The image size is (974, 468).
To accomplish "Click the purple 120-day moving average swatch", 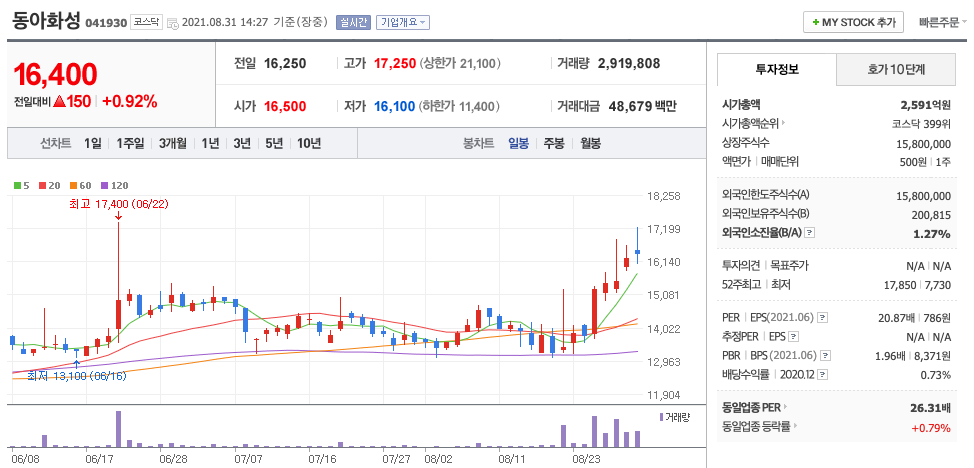I will 104,185.
